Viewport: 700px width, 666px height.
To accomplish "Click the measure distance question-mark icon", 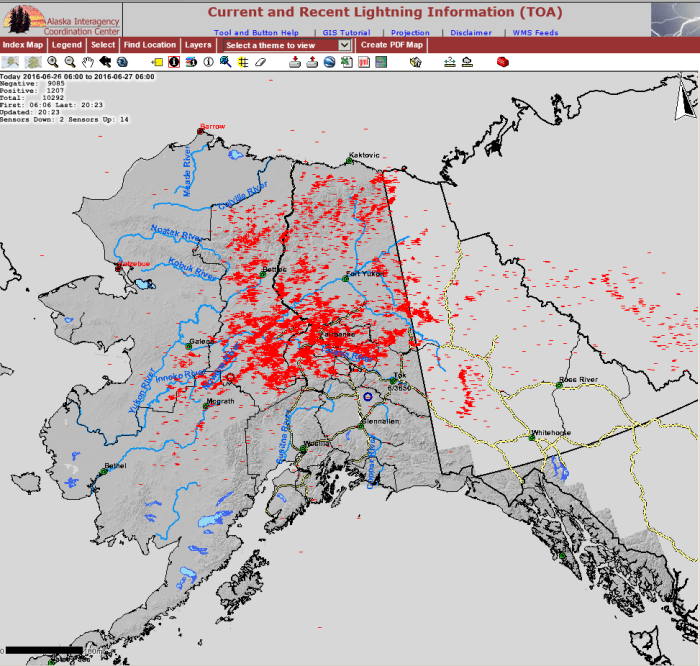I will [450, 62].
